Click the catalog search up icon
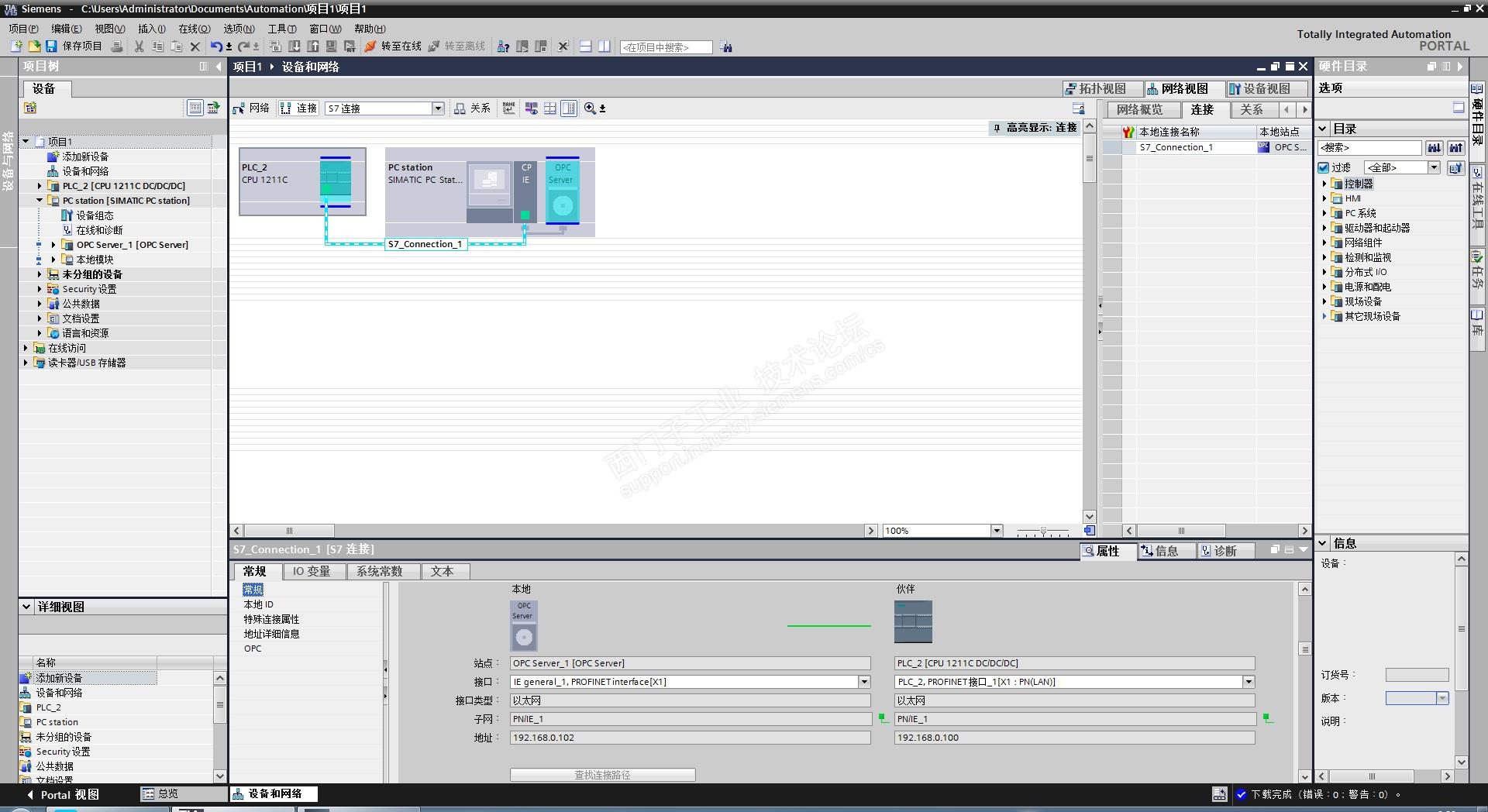Viewport: 1488px width, 812px height. pyautogui.click(x=1456, y=147)
